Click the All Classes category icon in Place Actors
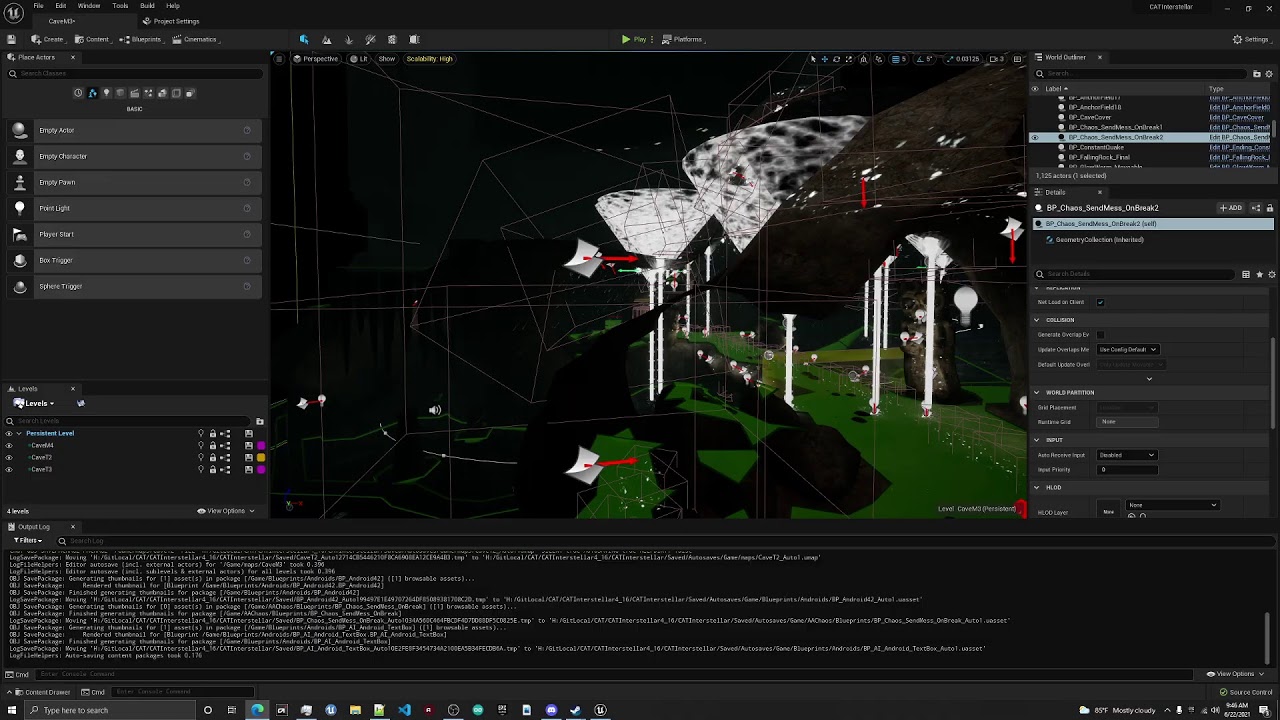The image size is (1280, 720). (x=190, y=93)
